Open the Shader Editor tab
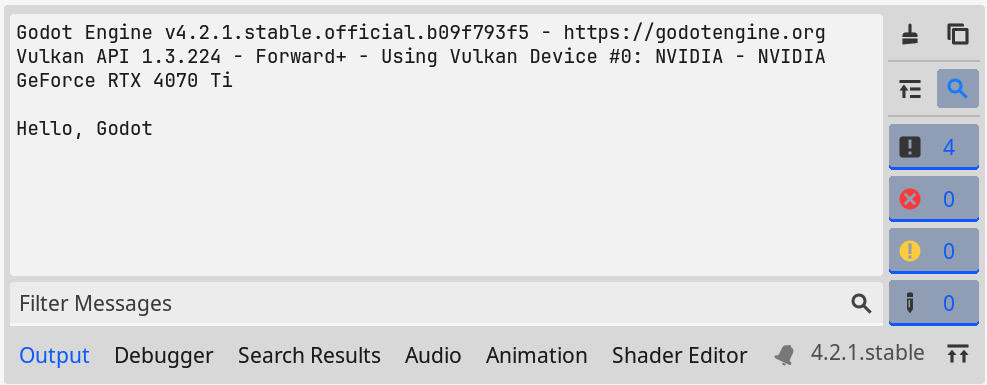 tap(680, 356)
